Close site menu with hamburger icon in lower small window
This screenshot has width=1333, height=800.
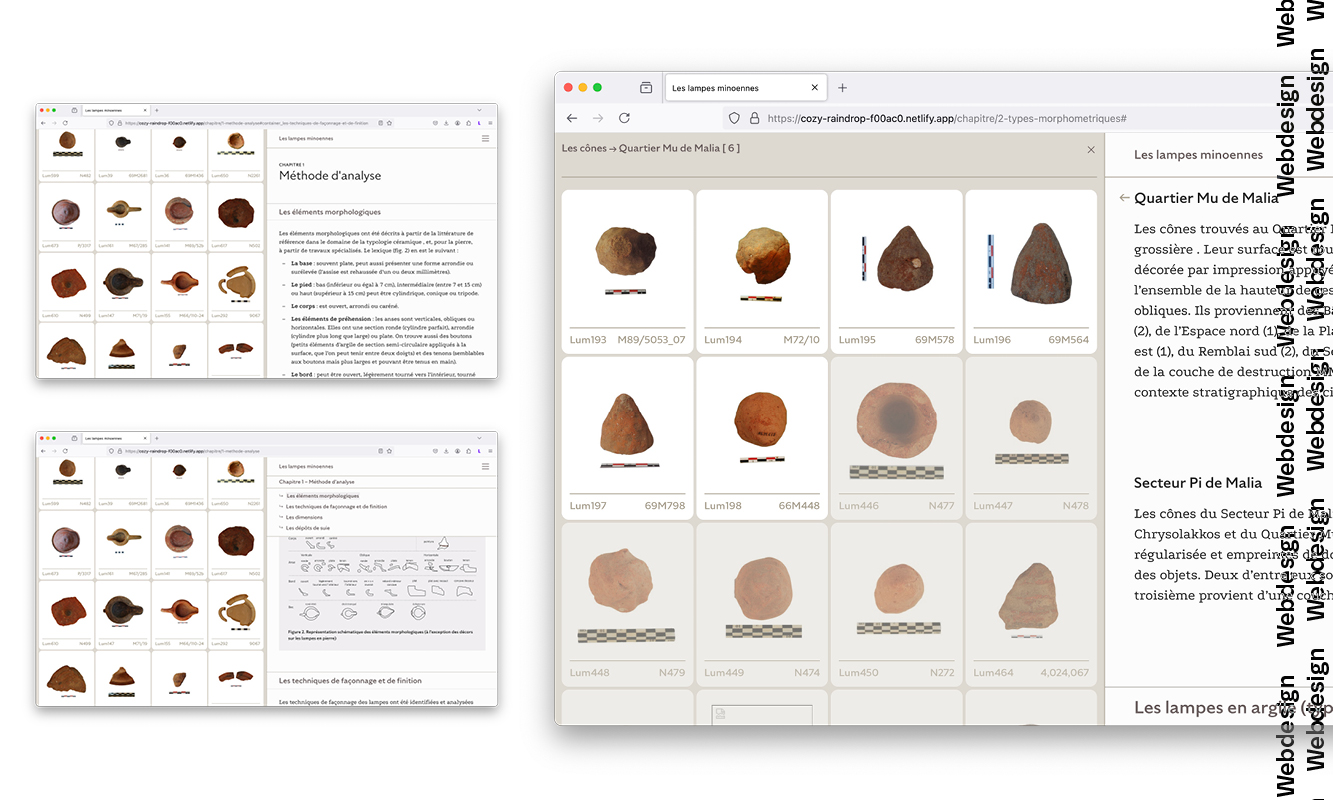[x=485, y=466]
